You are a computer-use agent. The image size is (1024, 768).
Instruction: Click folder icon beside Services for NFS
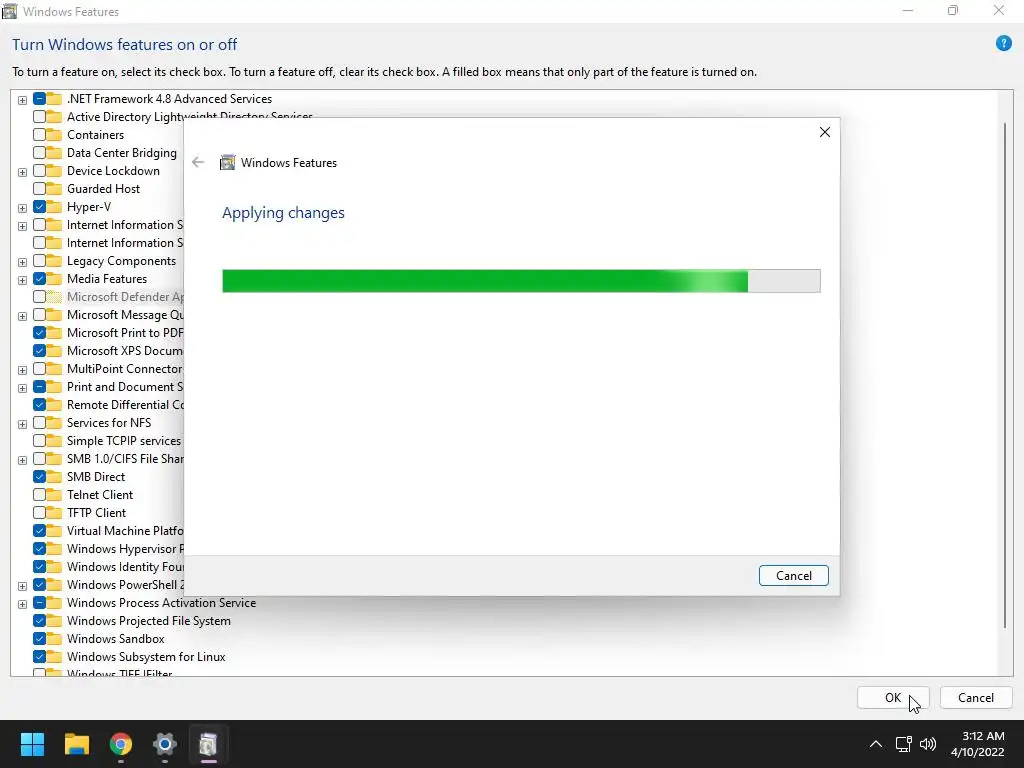point(54,423)
